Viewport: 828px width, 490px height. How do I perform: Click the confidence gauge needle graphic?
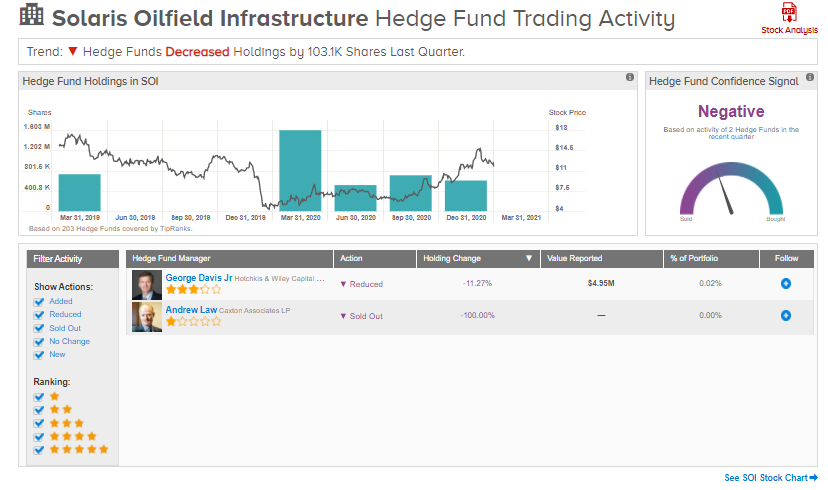[x=729, y=193]
